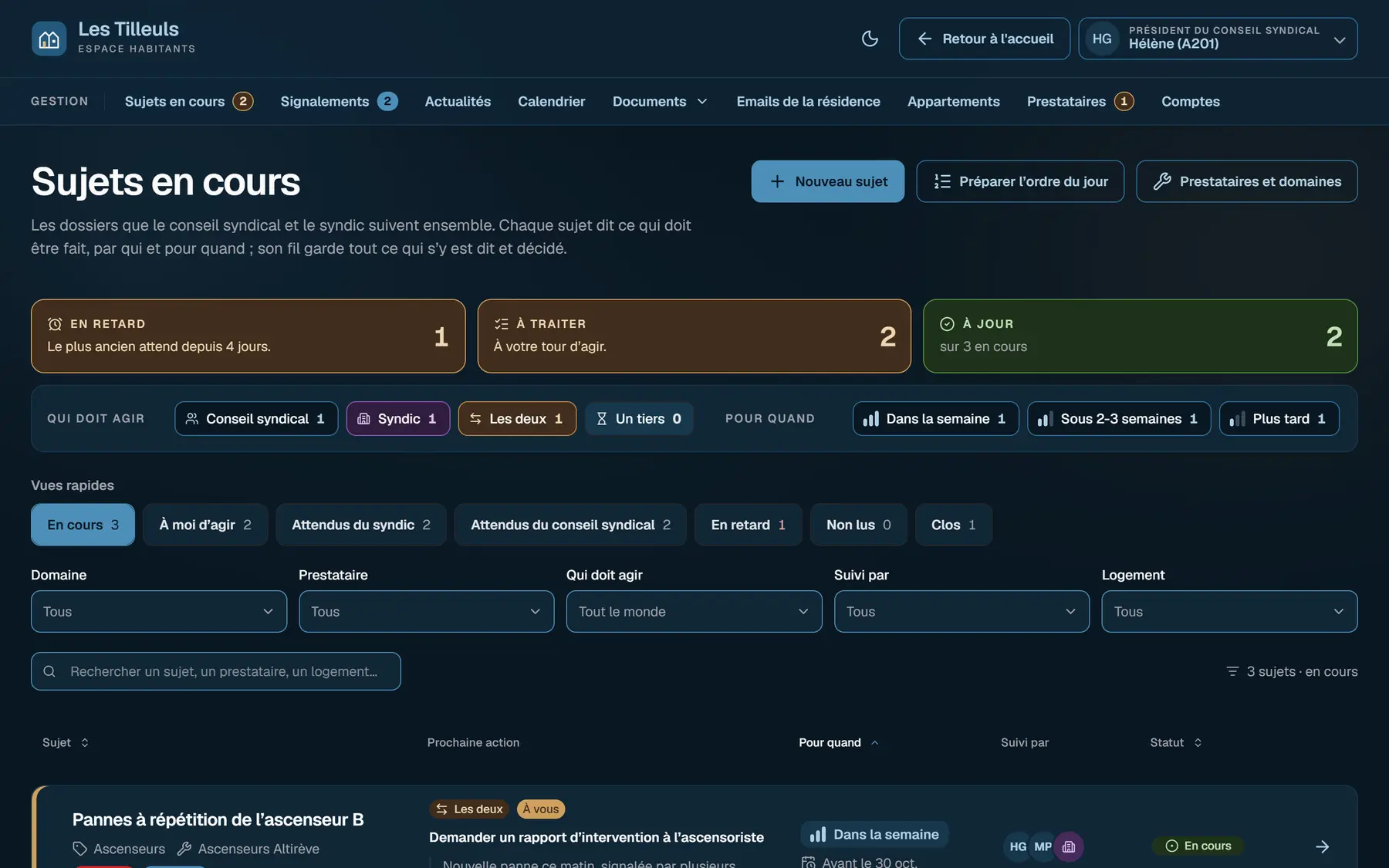Open the Actualités tab
The height and width of the screenshot is (868, 1389).
[458, 102]
